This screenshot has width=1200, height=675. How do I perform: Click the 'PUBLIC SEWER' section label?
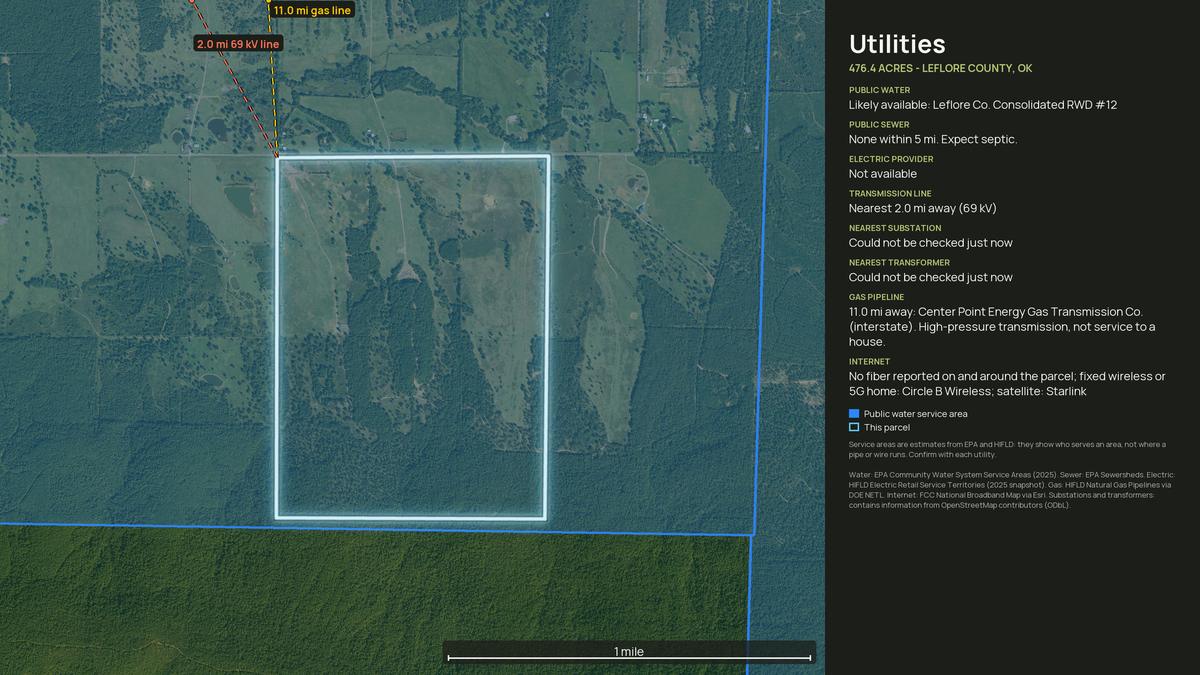(x=879, y=125)
